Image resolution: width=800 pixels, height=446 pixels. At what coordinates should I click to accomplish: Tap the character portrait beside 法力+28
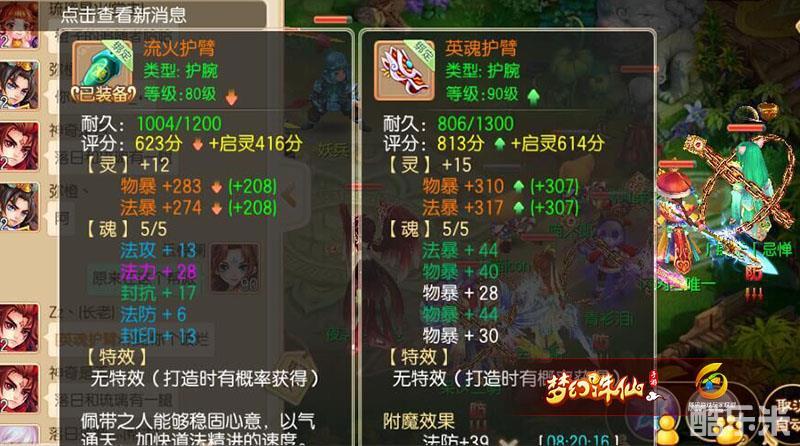pos(235,268)
